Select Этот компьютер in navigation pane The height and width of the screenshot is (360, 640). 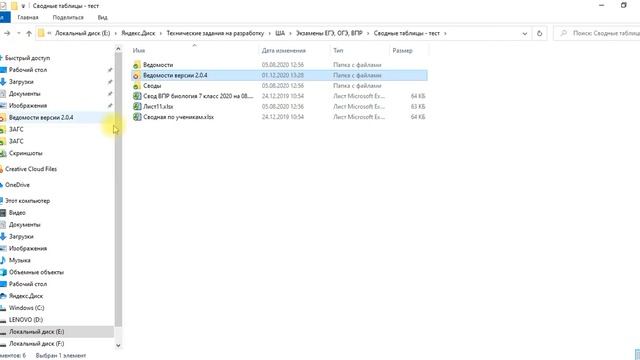pos(27,201)
